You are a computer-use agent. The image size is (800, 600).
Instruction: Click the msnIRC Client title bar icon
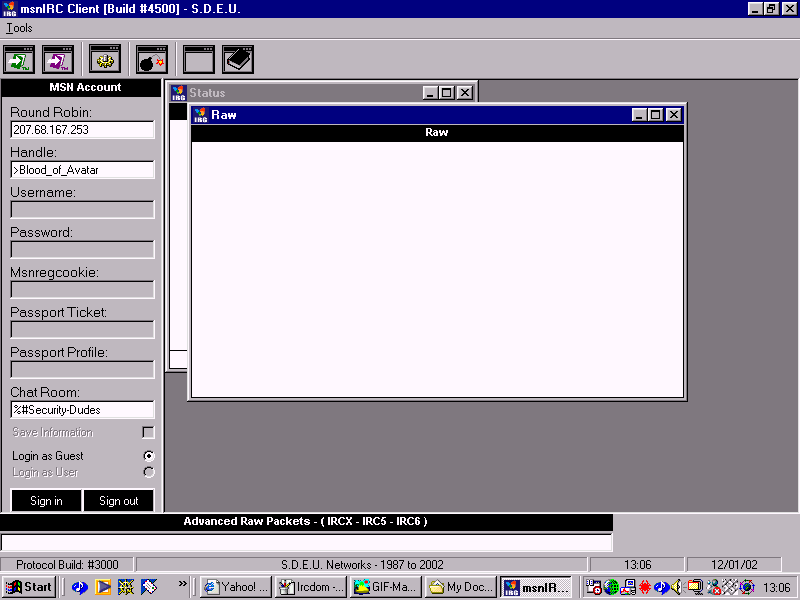[x=10, y=9]
